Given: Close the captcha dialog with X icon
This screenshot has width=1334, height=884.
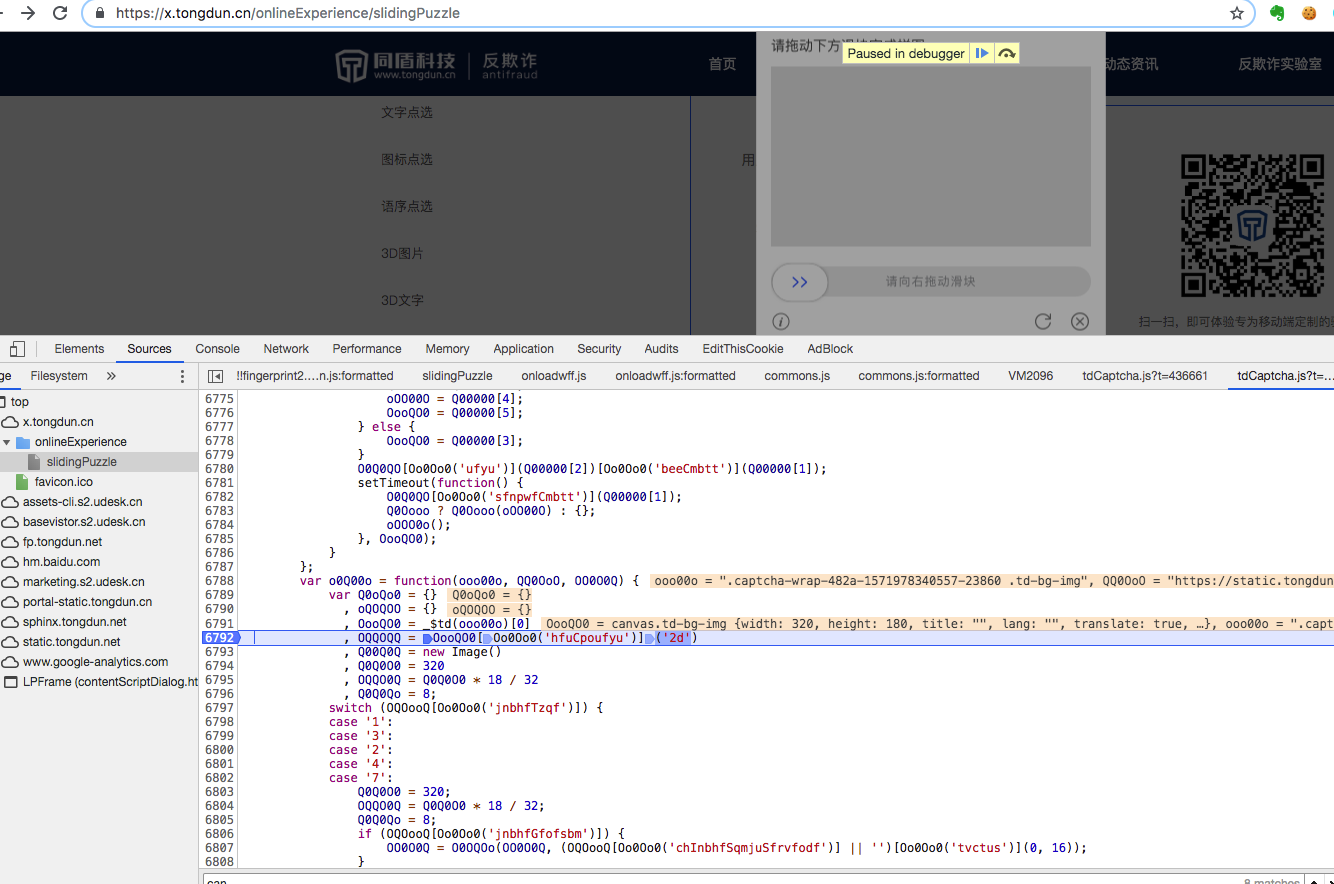Looking at the screenshot, I should [x=1080, y=321].
